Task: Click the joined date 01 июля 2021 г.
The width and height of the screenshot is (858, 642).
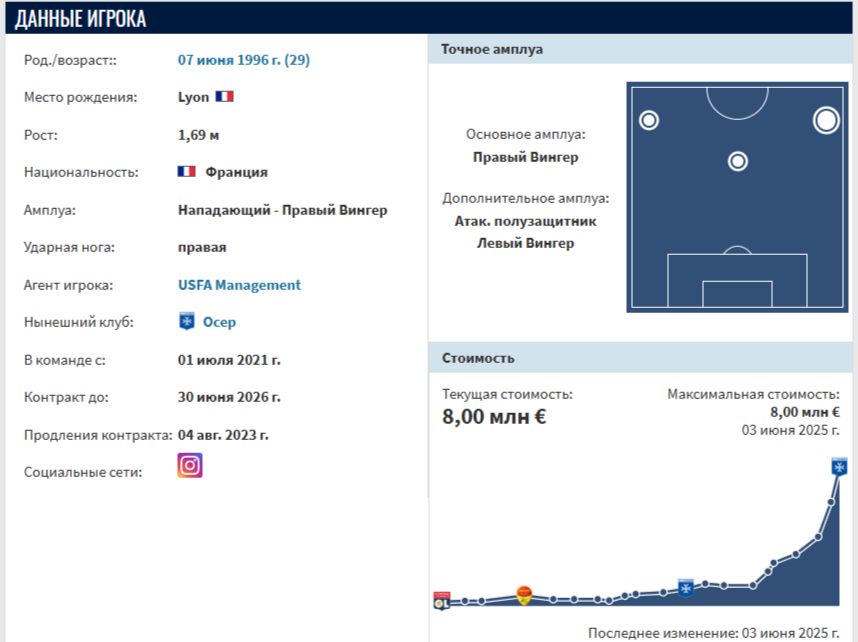Action: coord(229,360)
